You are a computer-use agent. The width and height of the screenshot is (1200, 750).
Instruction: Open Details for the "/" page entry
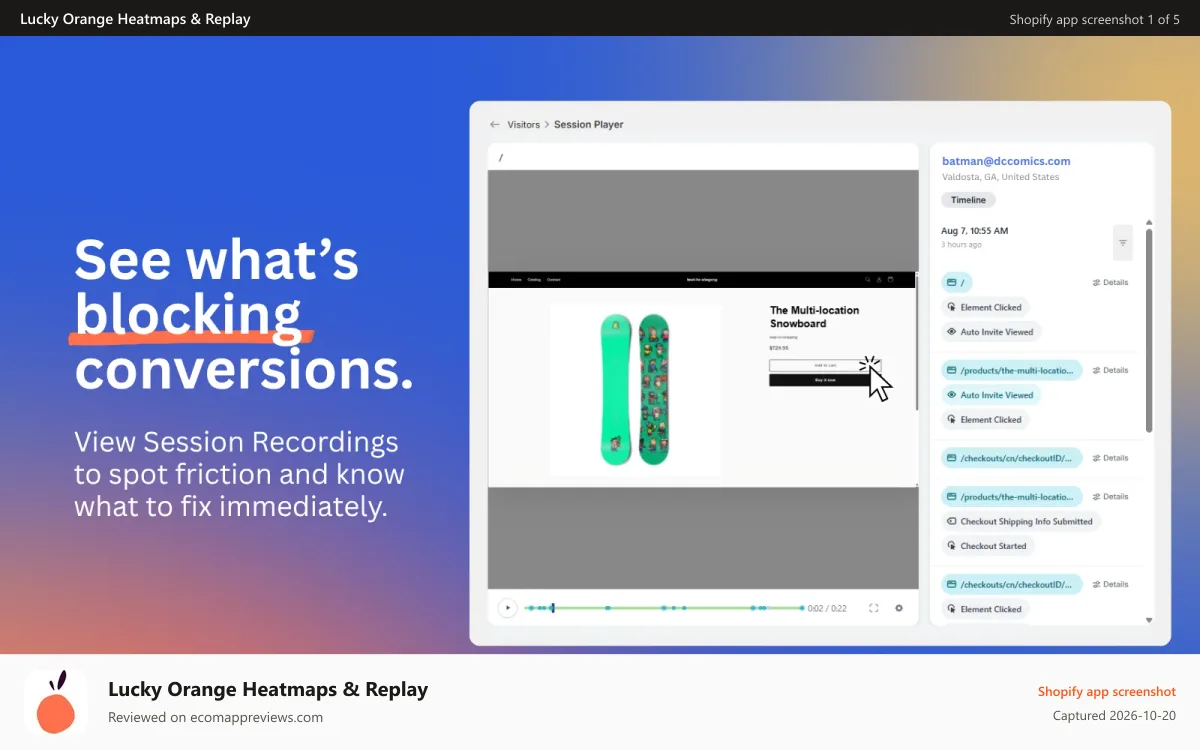pyautogui.click(x=1110, y=283)
